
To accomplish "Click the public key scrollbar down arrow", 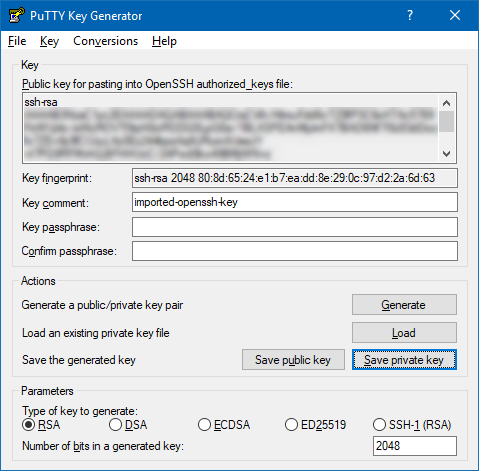I will click(447, 154).
